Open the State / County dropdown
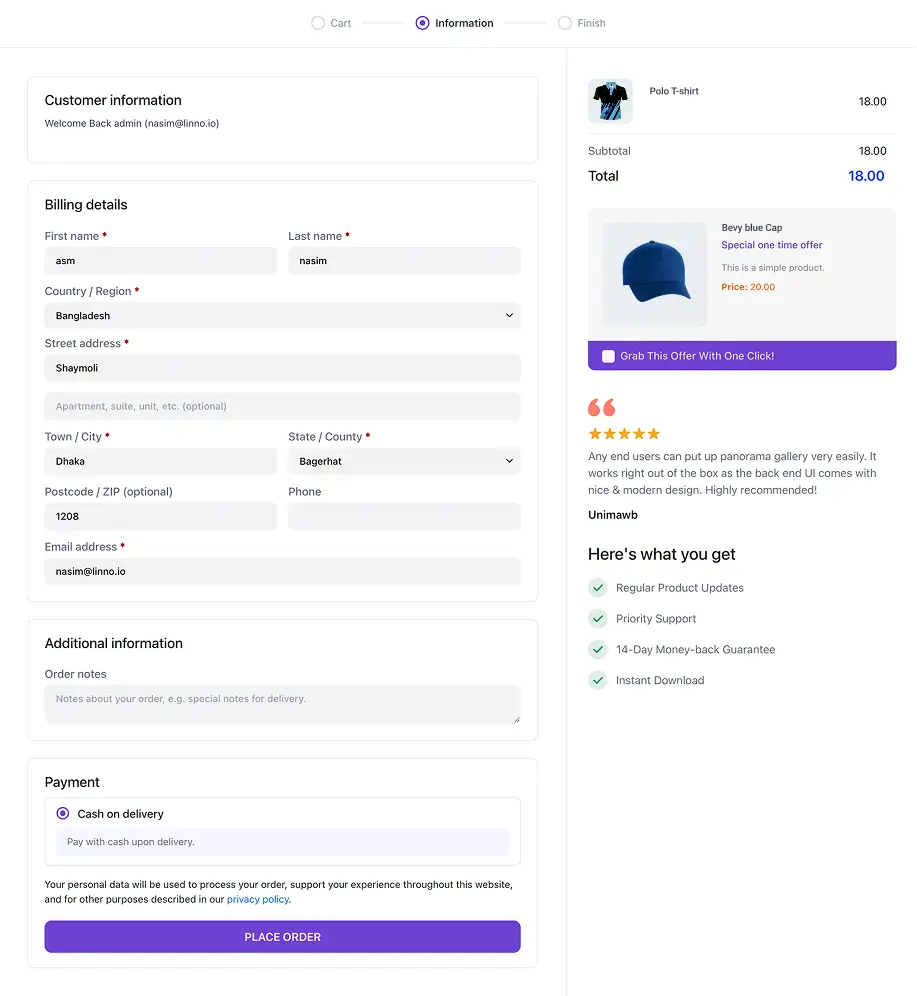Screen dimensions: 917x996 (404, 461)
